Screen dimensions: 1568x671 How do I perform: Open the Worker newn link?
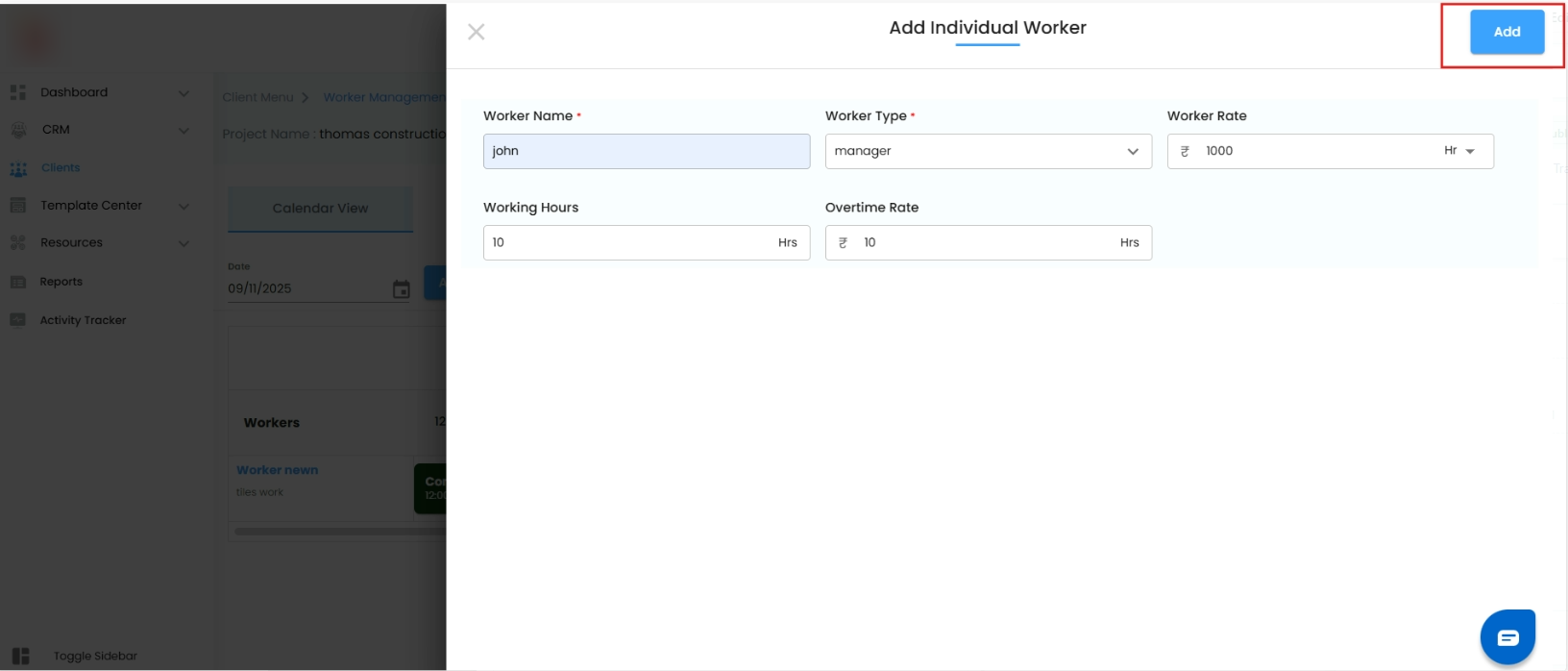(x=277, y=470)
